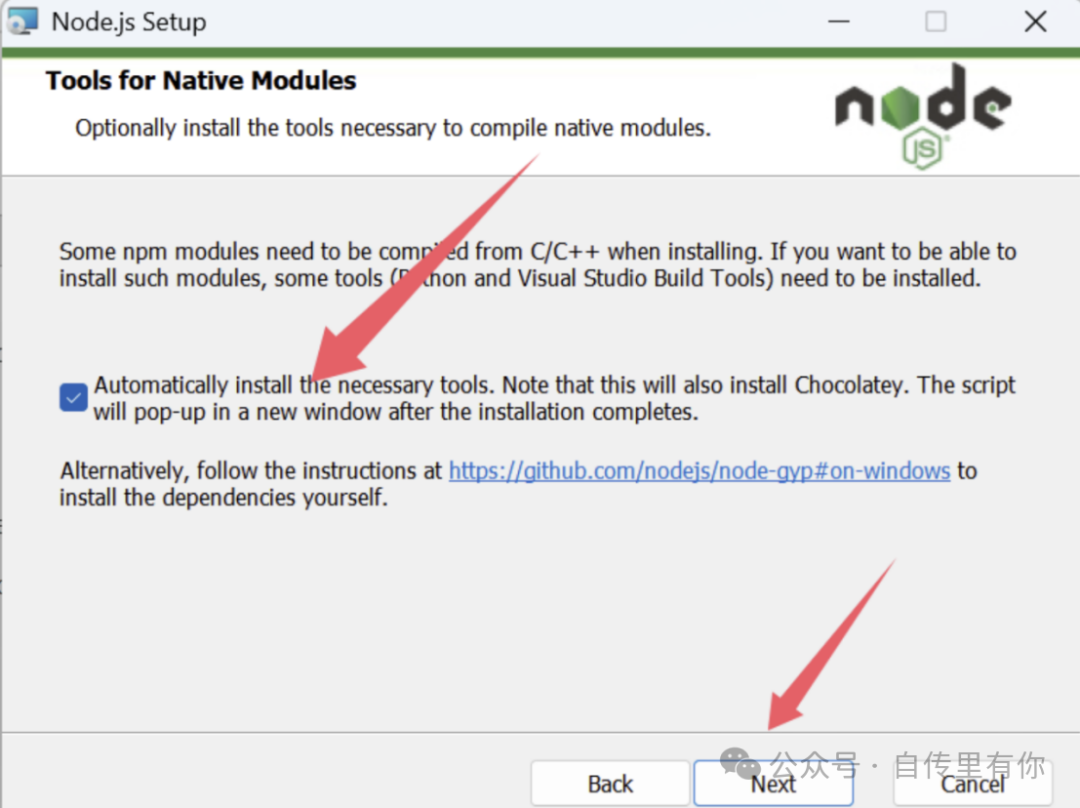Click the 'Automatically install the necessary tools' label text
The width and height of the screenshot is (1080, 808).
coord(554,398)
